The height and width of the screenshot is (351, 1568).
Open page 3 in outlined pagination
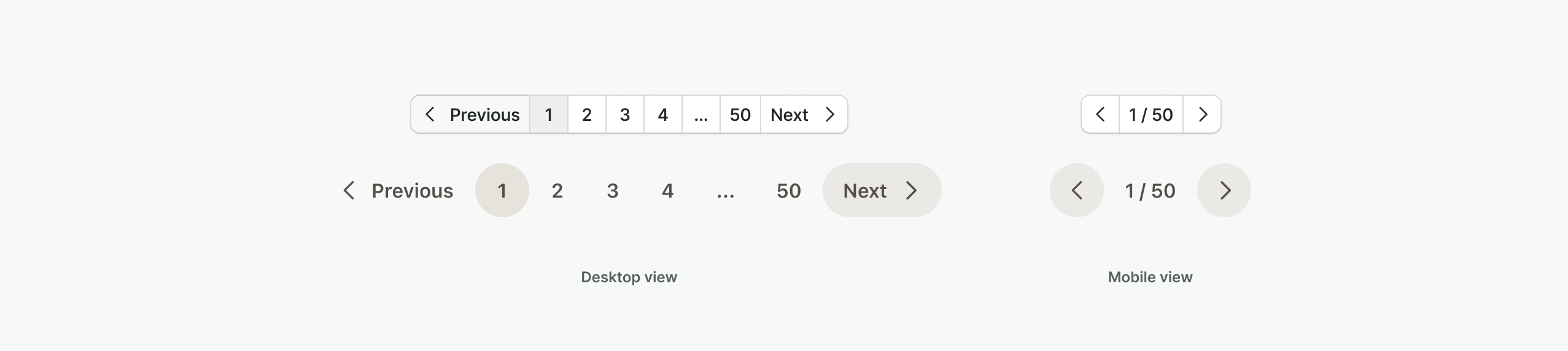[625, 114]
